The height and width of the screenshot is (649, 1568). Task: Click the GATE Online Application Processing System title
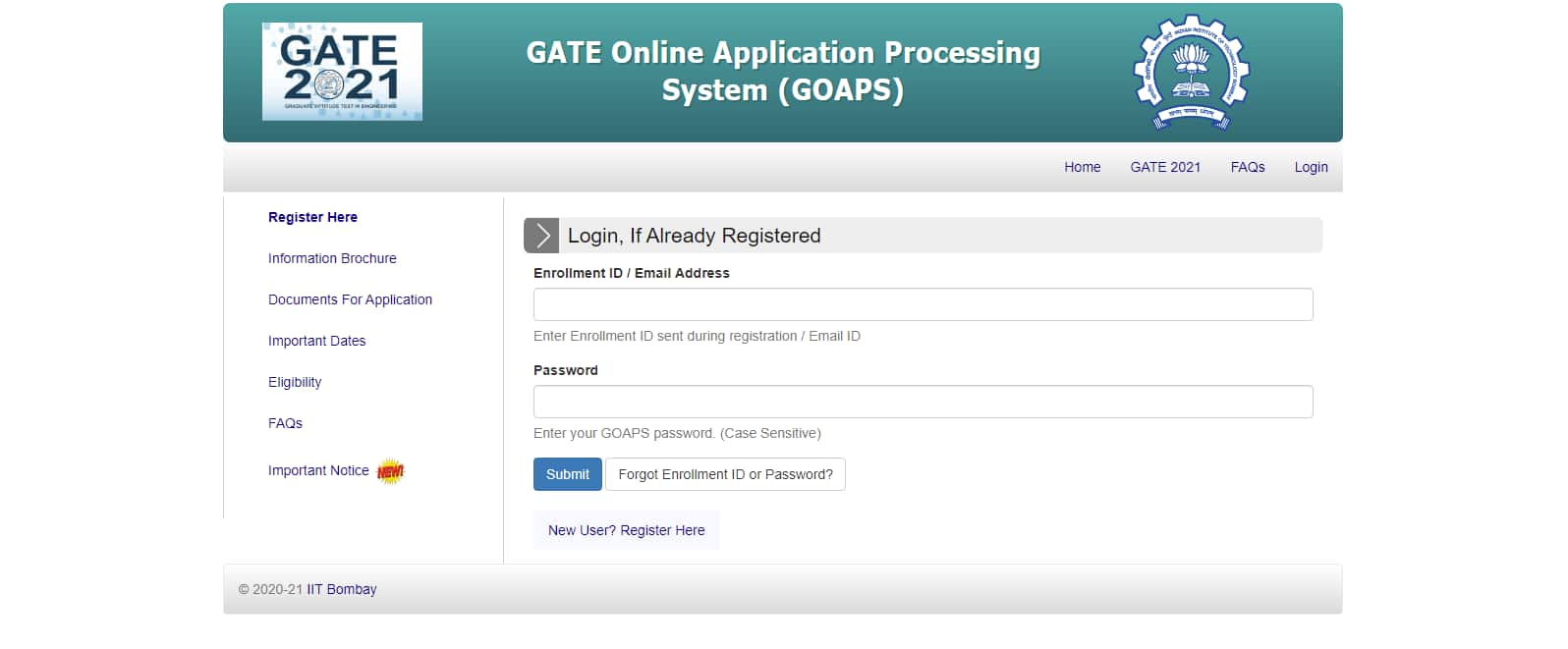point(783,71)
